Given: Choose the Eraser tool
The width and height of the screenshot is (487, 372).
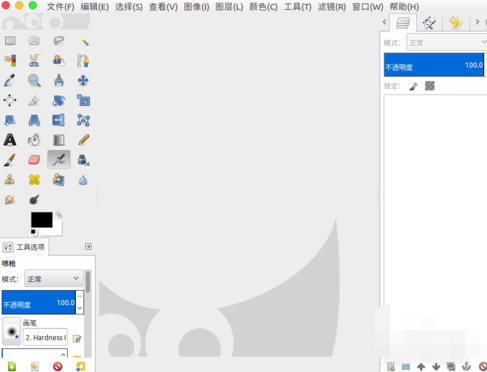Looking at the screenshot, I should pyautogui.click(x=34, y=160).
